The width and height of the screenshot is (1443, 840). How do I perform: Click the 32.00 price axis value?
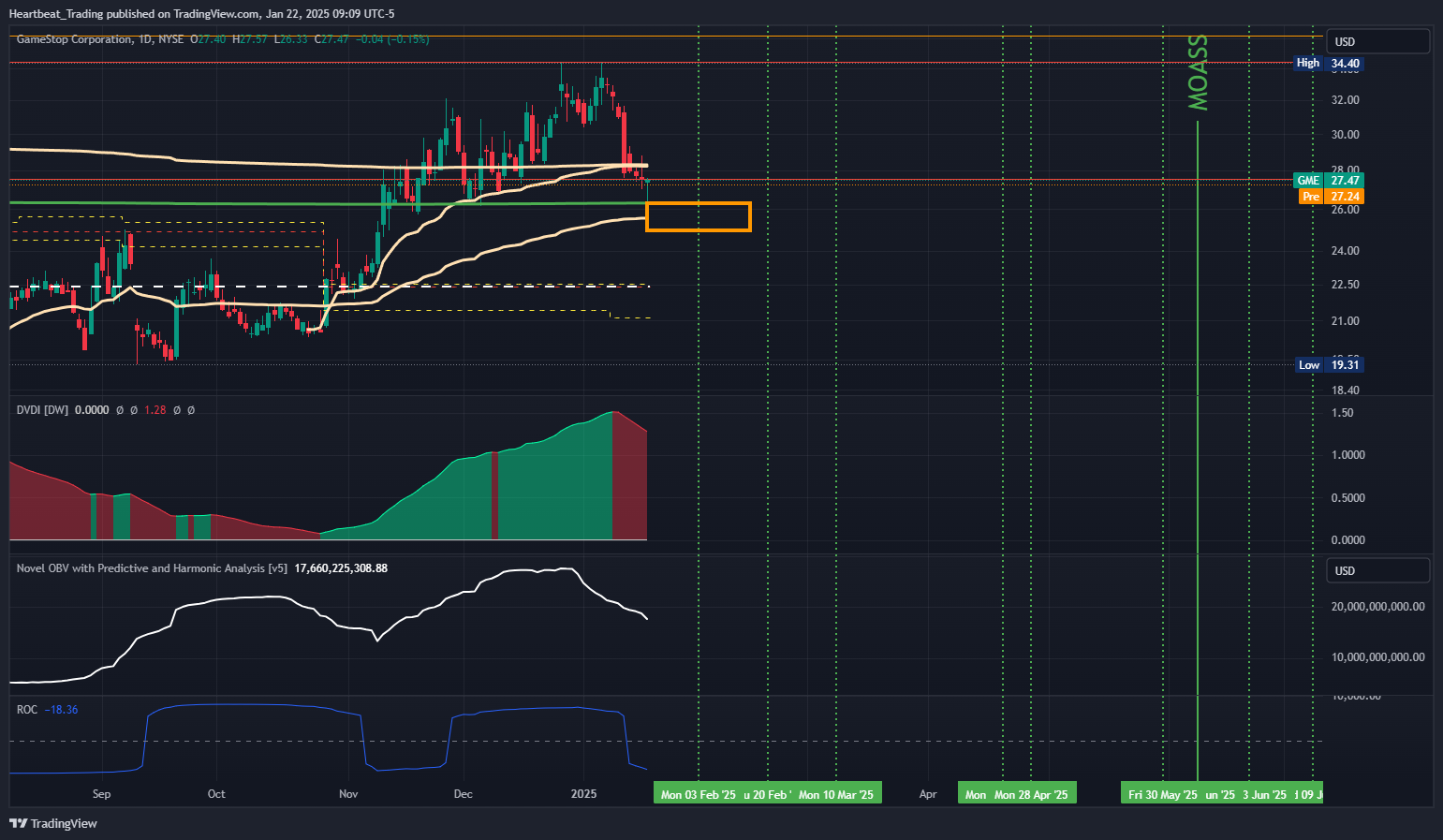1346,100
